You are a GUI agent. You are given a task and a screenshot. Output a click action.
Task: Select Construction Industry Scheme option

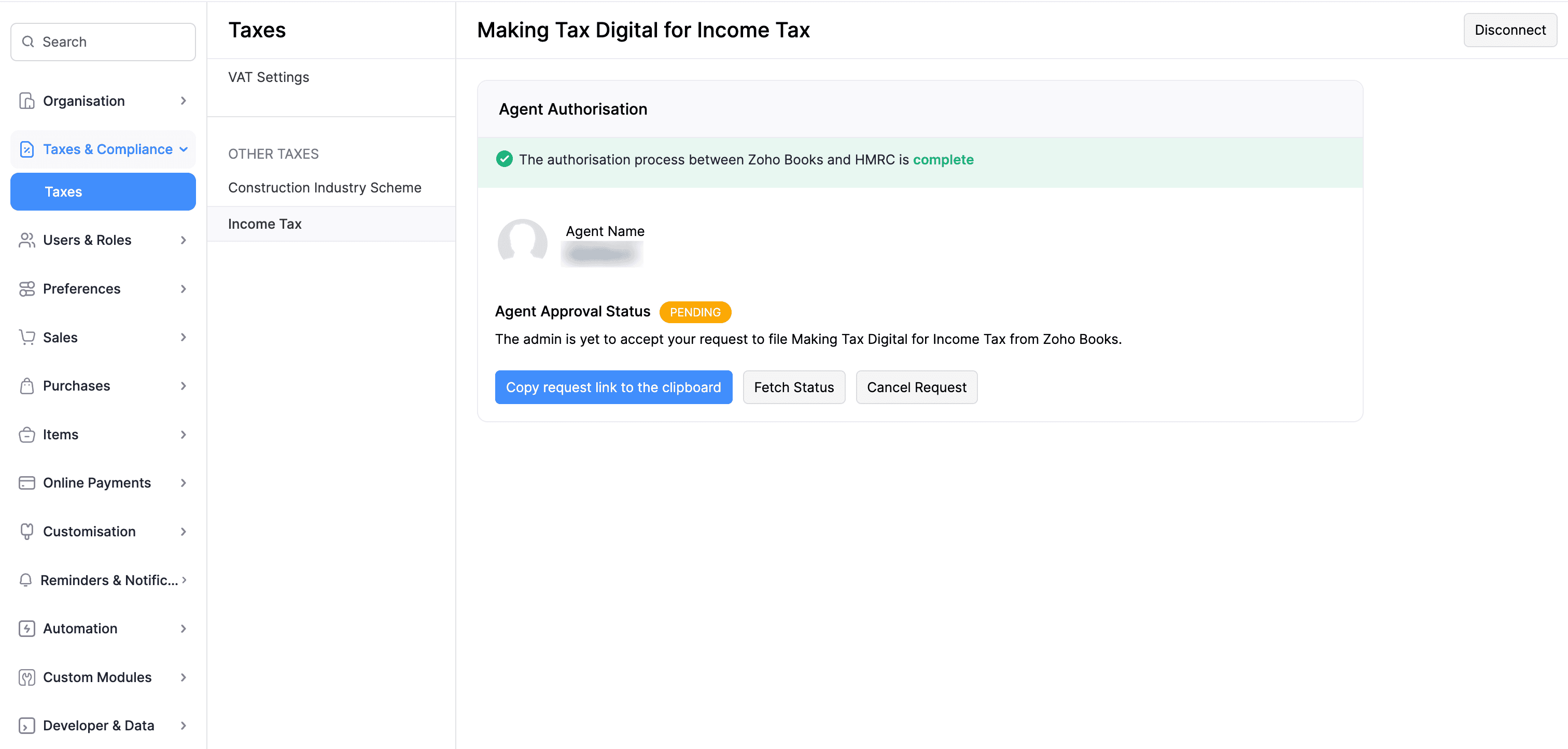tap(325, 188)
